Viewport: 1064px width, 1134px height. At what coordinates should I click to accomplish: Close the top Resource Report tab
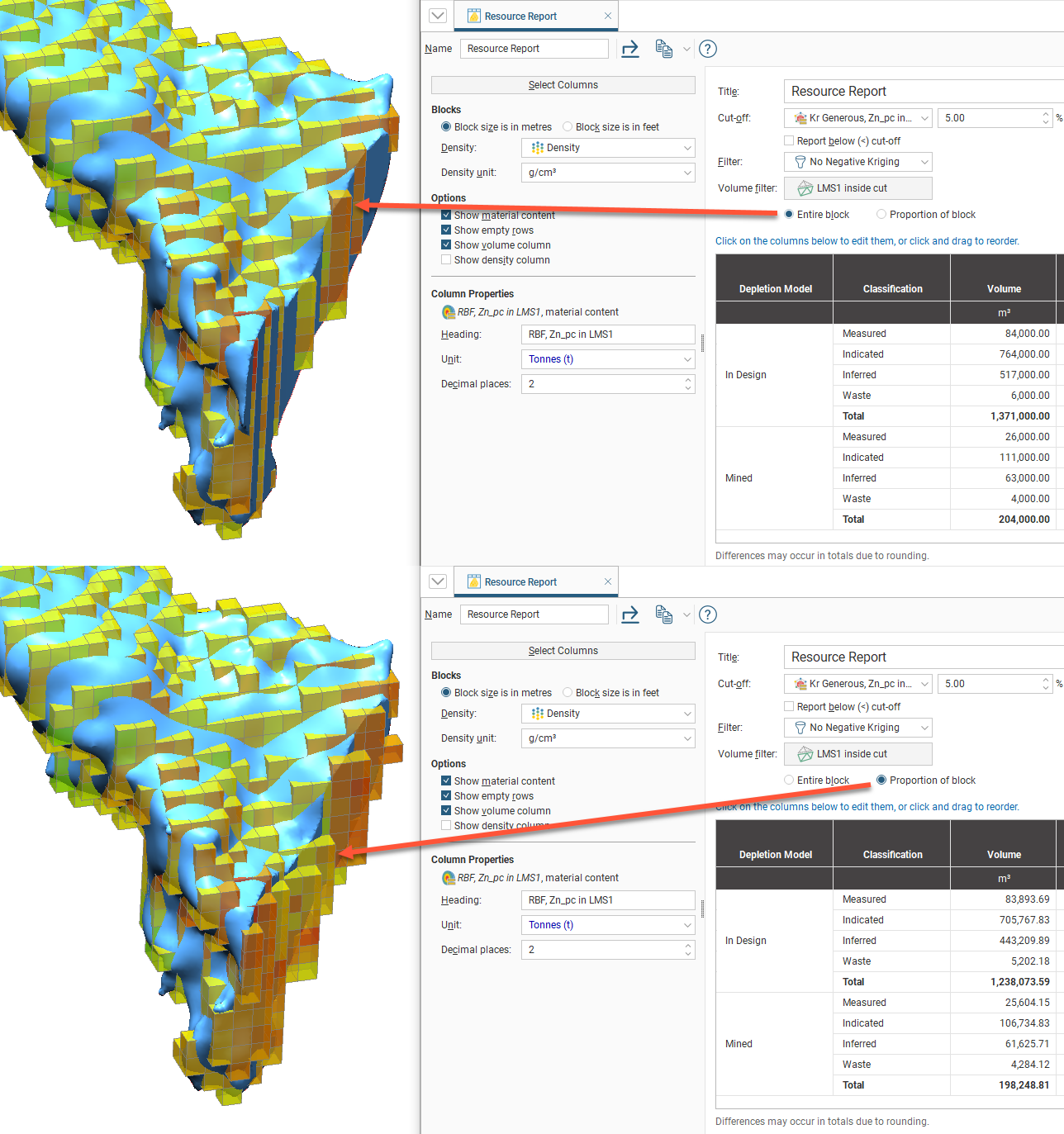click(608, 16)
